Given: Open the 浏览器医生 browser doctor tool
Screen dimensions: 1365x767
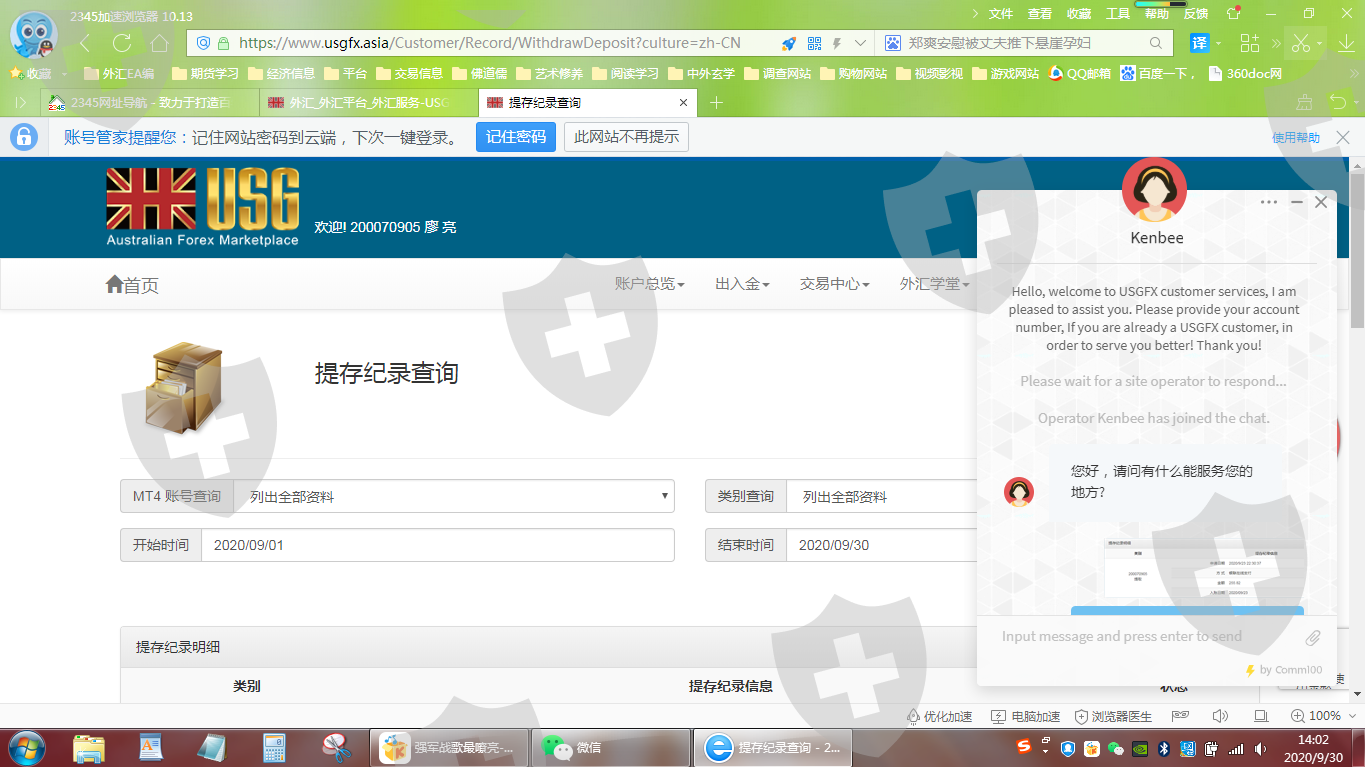Looking at the screenshot, I should (1113, 716).
